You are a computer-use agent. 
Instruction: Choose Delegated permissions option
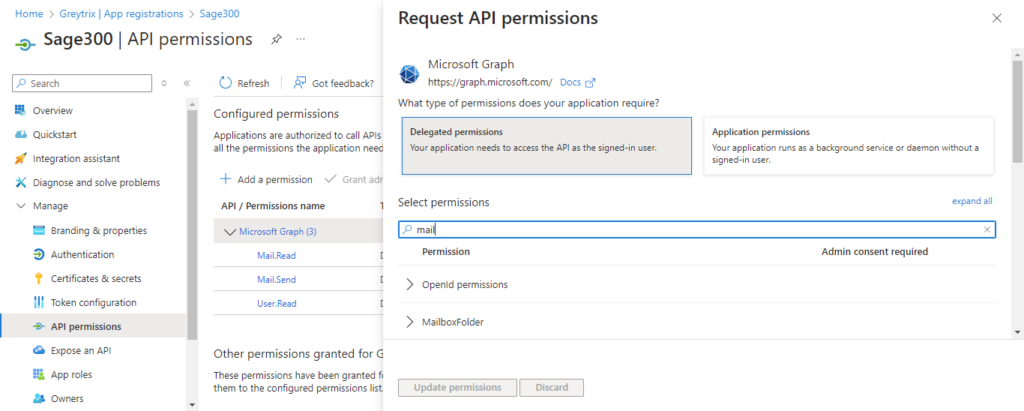[547, 146]
